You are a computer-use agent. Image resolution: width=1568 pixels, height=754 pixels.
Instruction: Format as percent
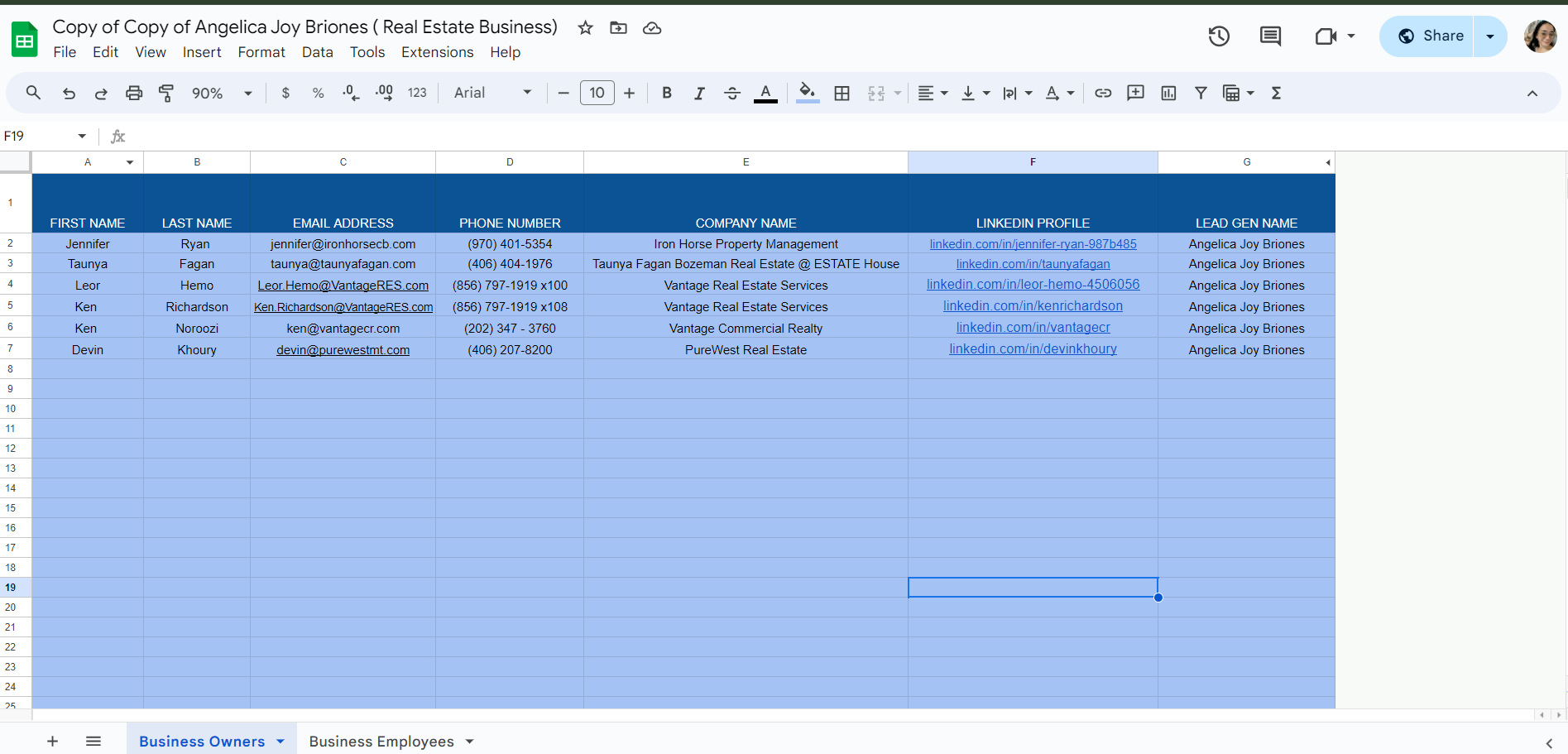point(318,93)
